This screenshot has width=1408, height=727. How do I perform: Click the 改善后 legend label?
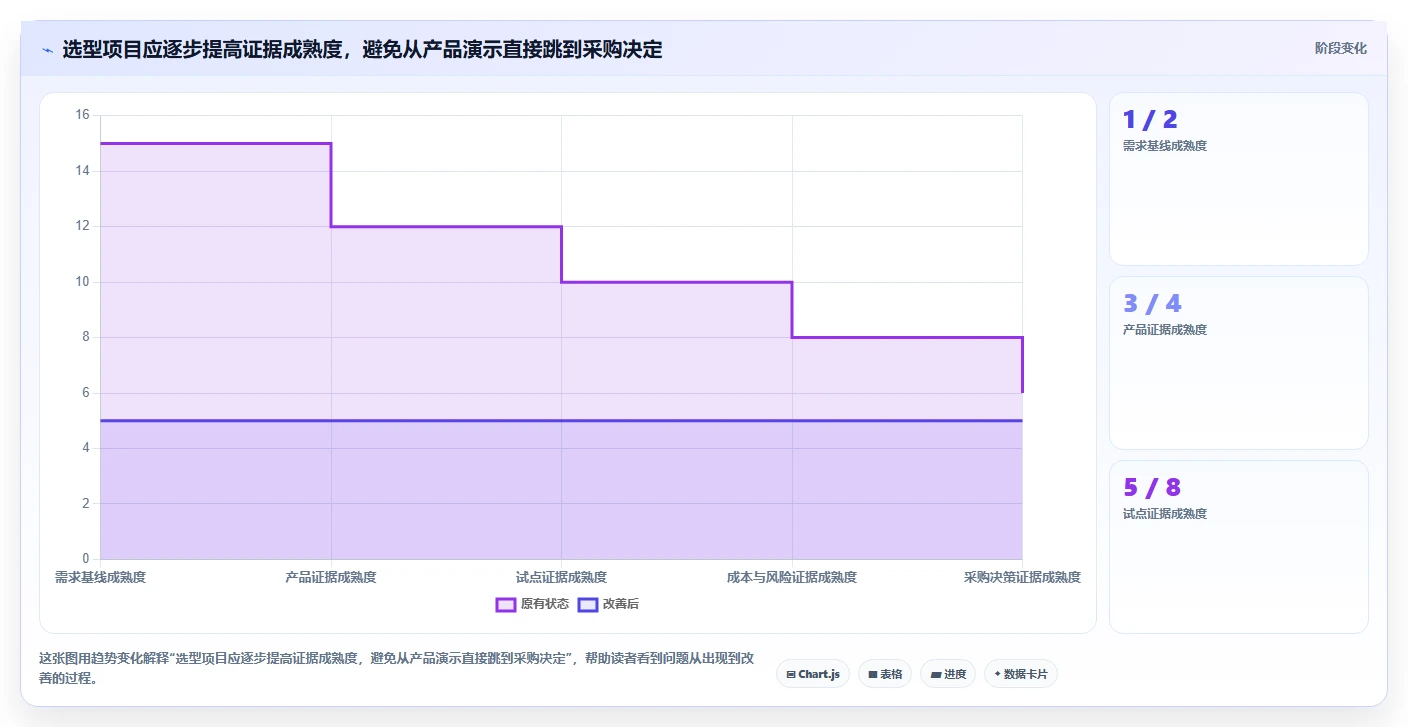coord(621,604)
